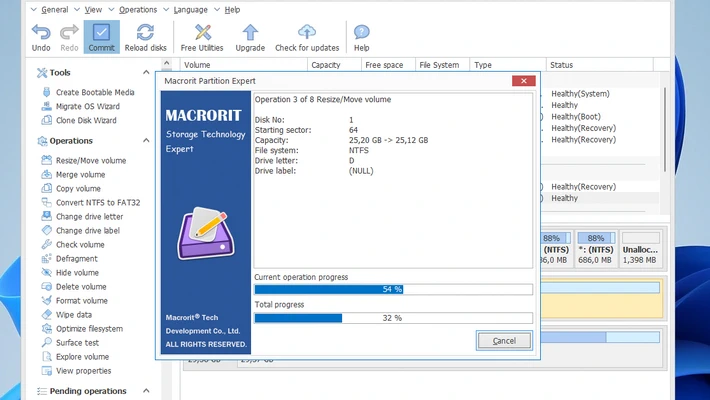Click the View properties icon
Screen dimensions: 710x400
[x=46, y=371]
